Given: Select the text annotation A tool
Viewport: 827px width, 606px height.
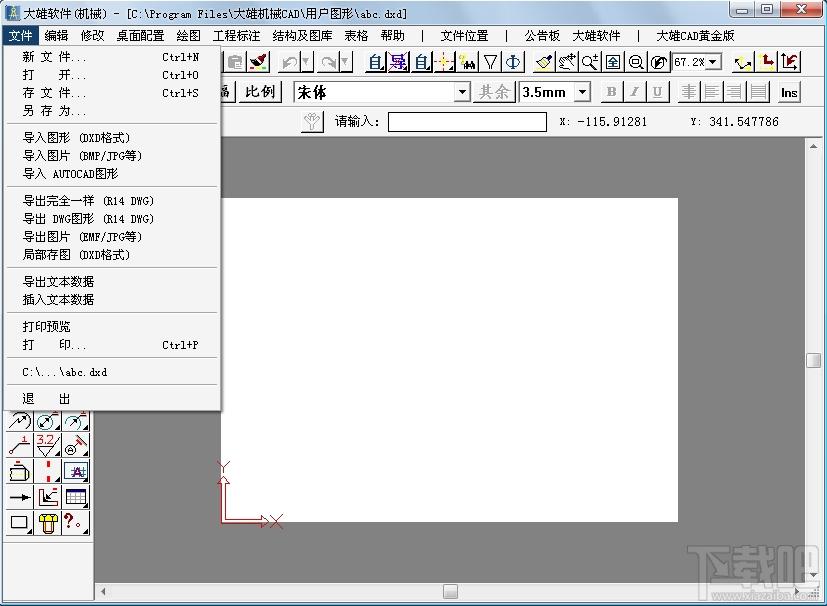Looking at the screenshot, I should 76,471.
